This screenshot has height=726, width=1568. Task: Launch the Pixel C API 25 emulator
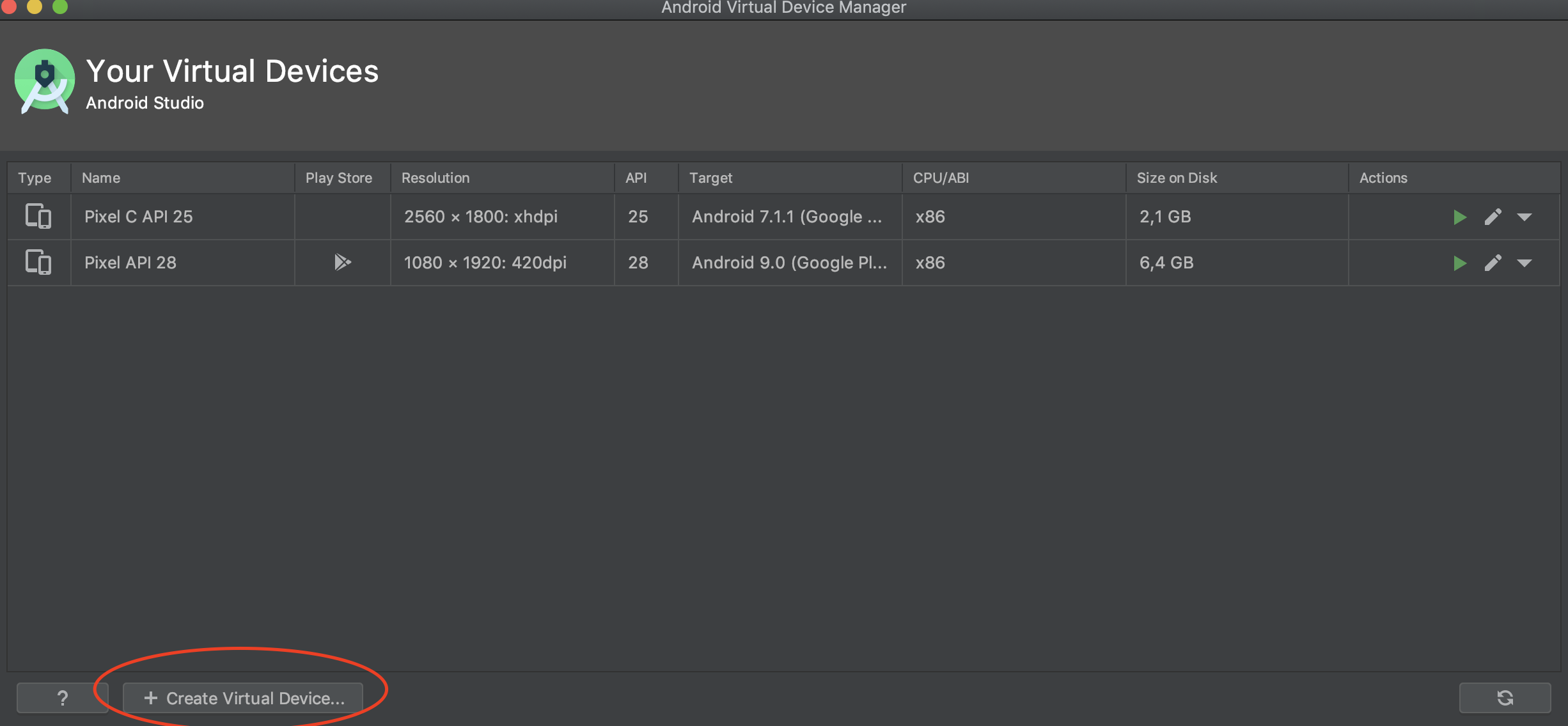click(x=1459, y=217)
